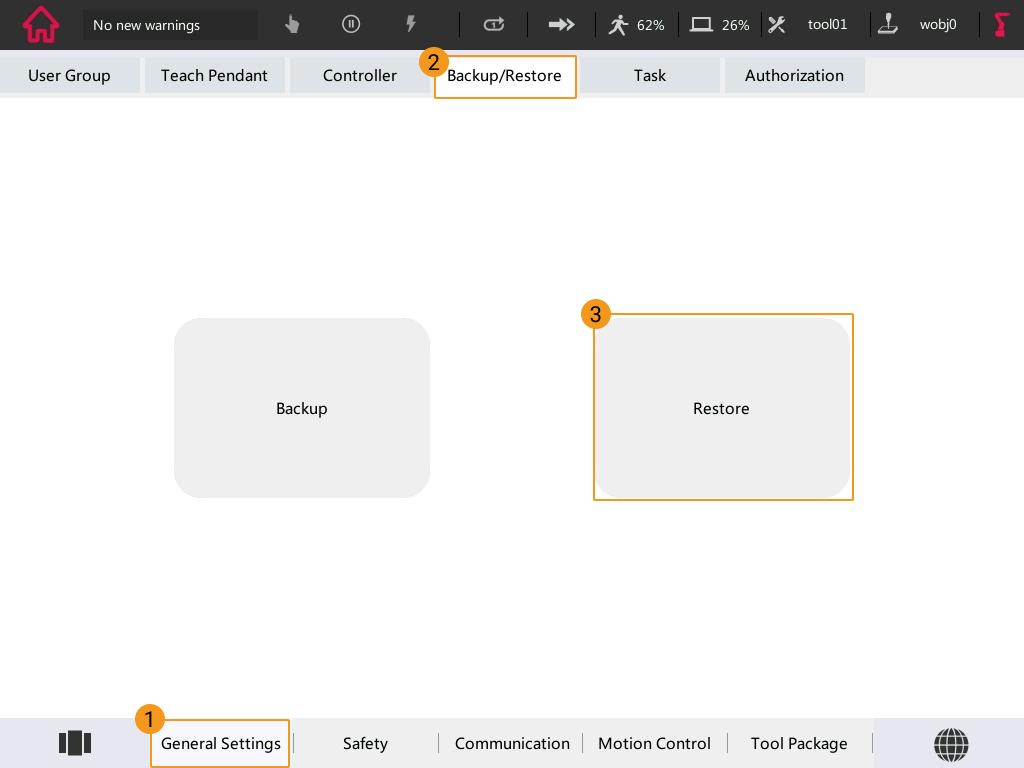Screen dimensions: 1024x768
Task: Click the red robot arm icon
Action: tap(1001, 25)
